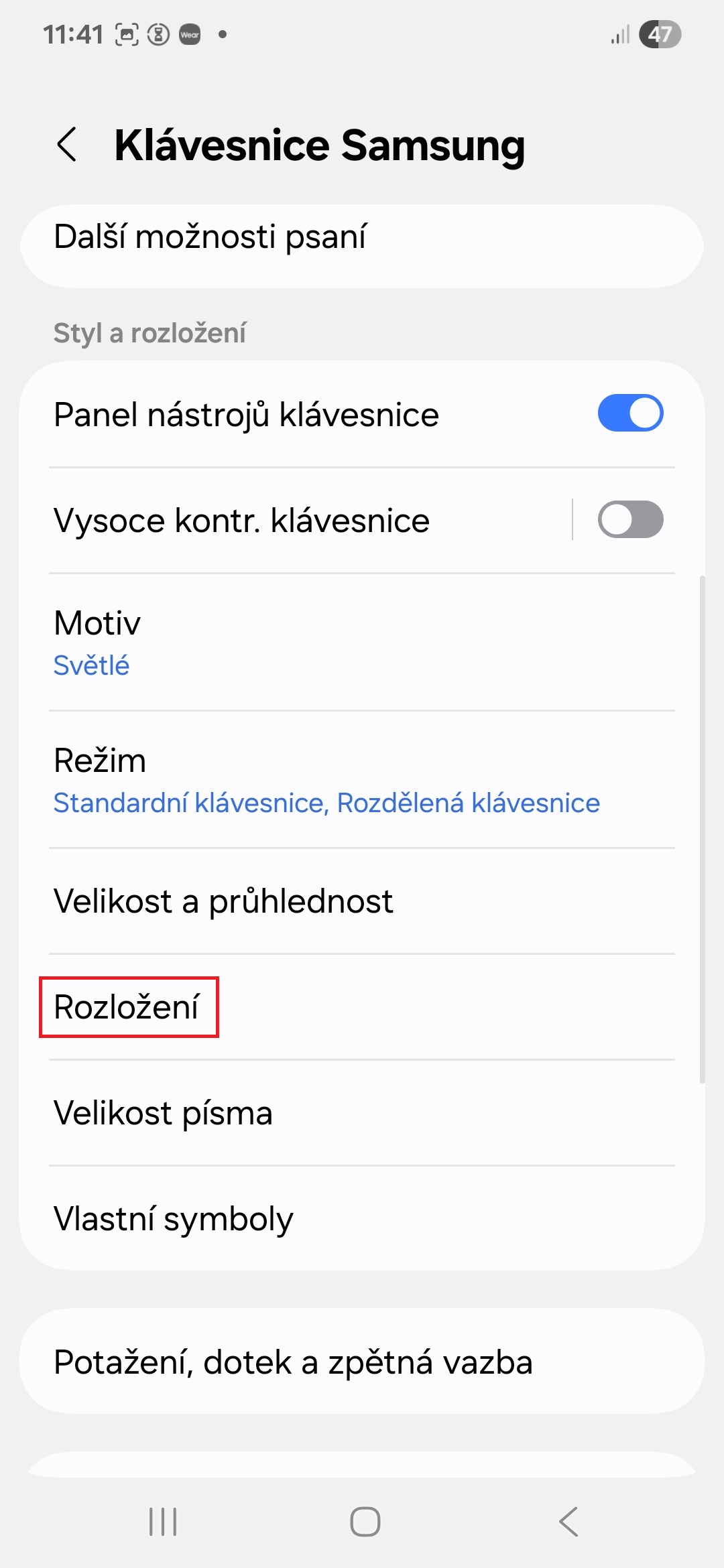Image resolution: width=724 pixels, height=1568 pixels.
Task: Tap the Wear notification icon in status bar
Action: [190, 34]
